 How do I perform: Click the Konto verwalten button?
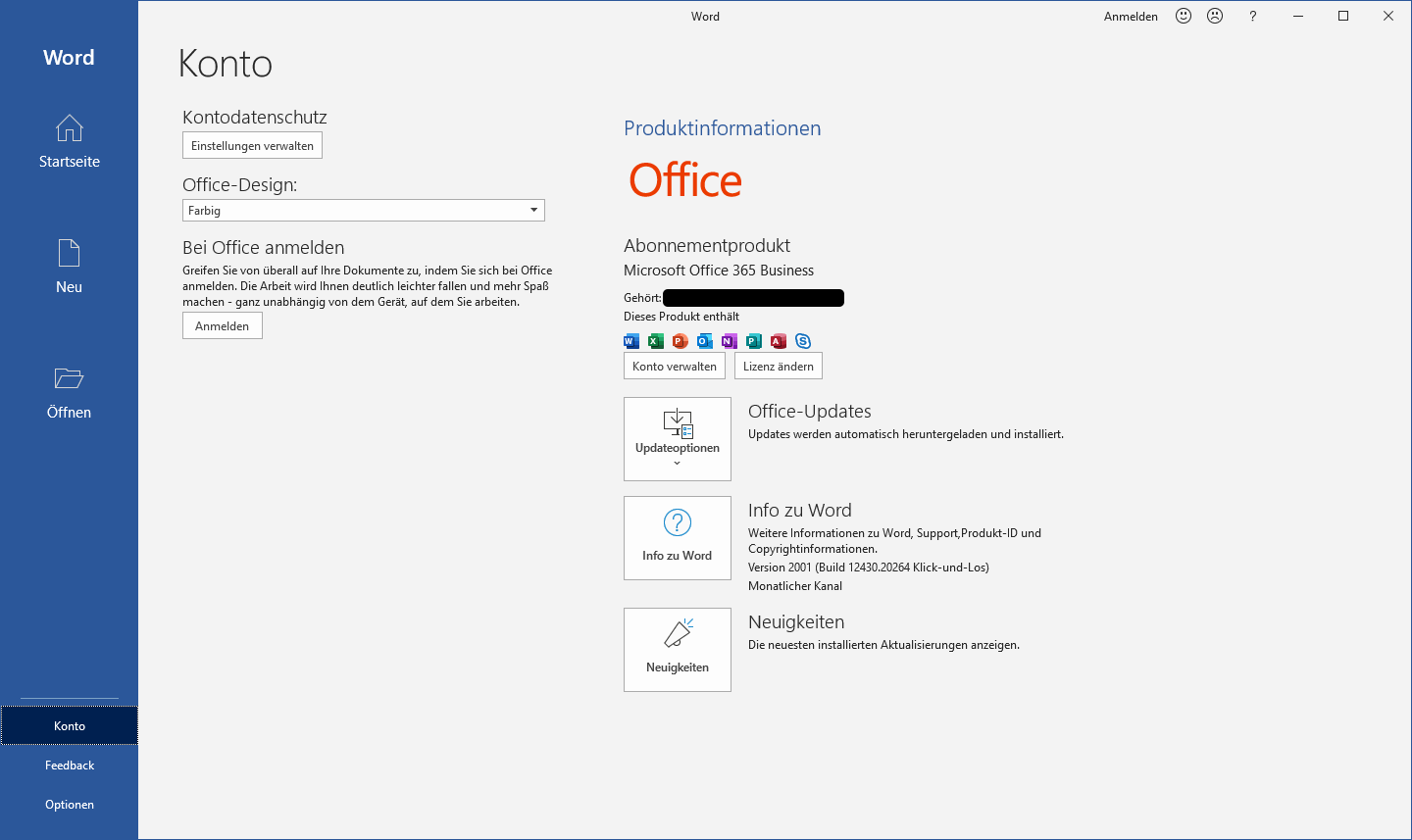tap(675, 366)
